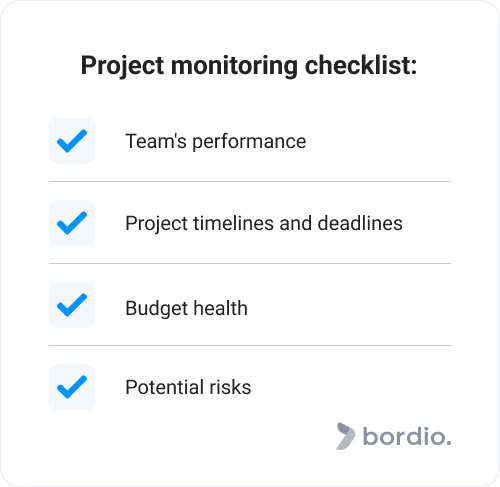
Task: Uncheck the Team's performance checkbox
Action: tap(72, 141)
